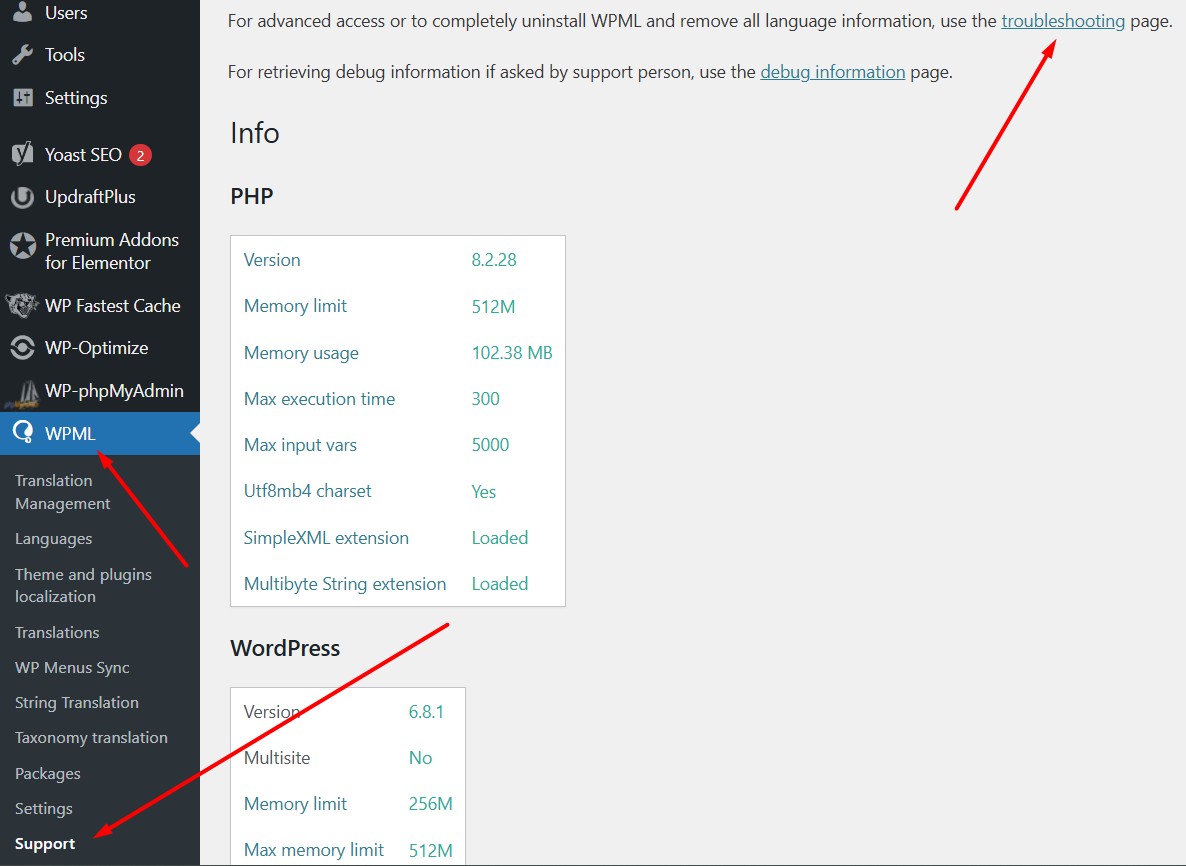The width and height of the screenshot is (1186, 866).
Task: Click the SimpleXML extension label
Action: (x=326, y=538)
